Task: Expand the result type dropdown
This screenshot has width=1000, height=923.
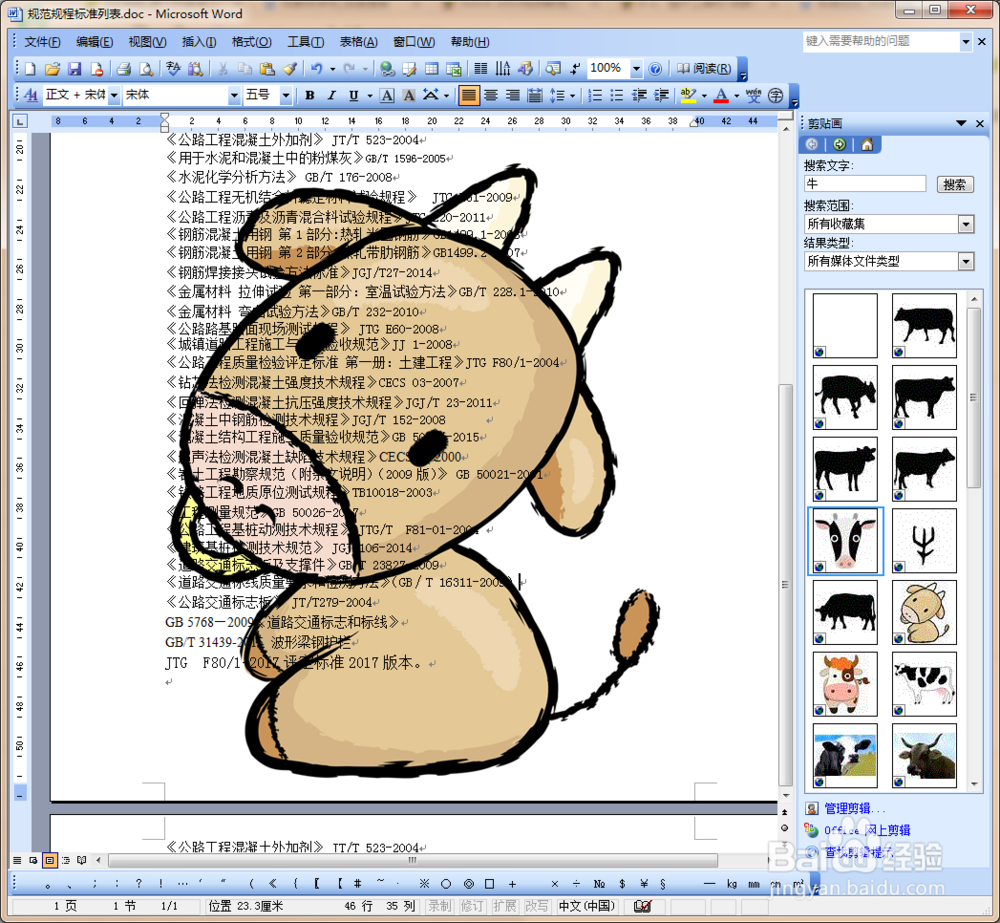Action: click(x=966, y=261)
